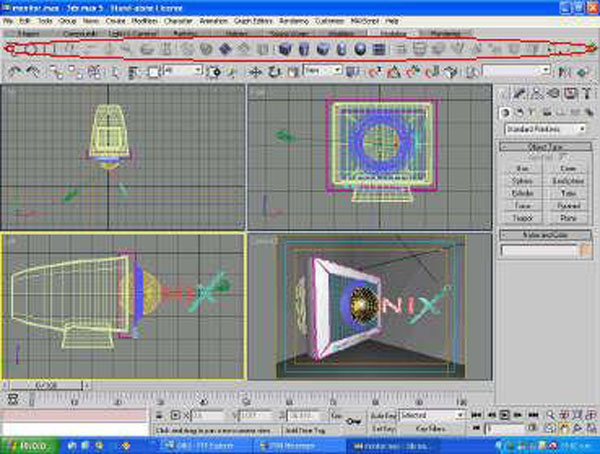Image resolution: width=600 pixels, height=454 pixels.
Task: Open the Hierarchy command panel tab
Action: (x=536, y=93)
